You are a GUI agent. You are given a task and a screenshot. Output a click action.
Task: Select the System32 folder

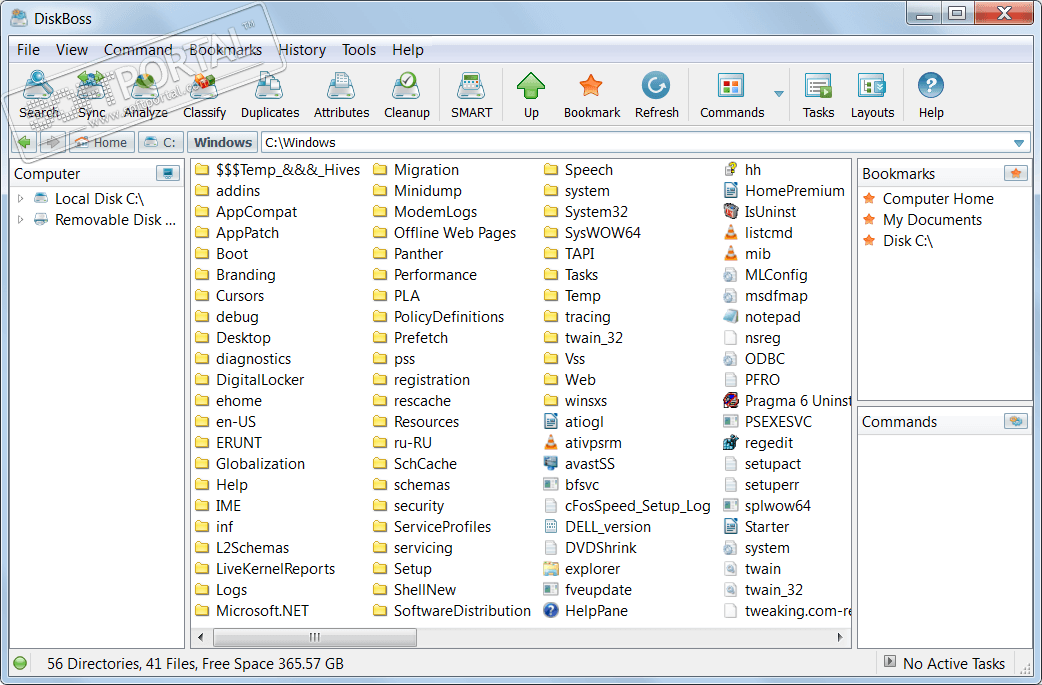pyautogui.click(x=585, y=212)
